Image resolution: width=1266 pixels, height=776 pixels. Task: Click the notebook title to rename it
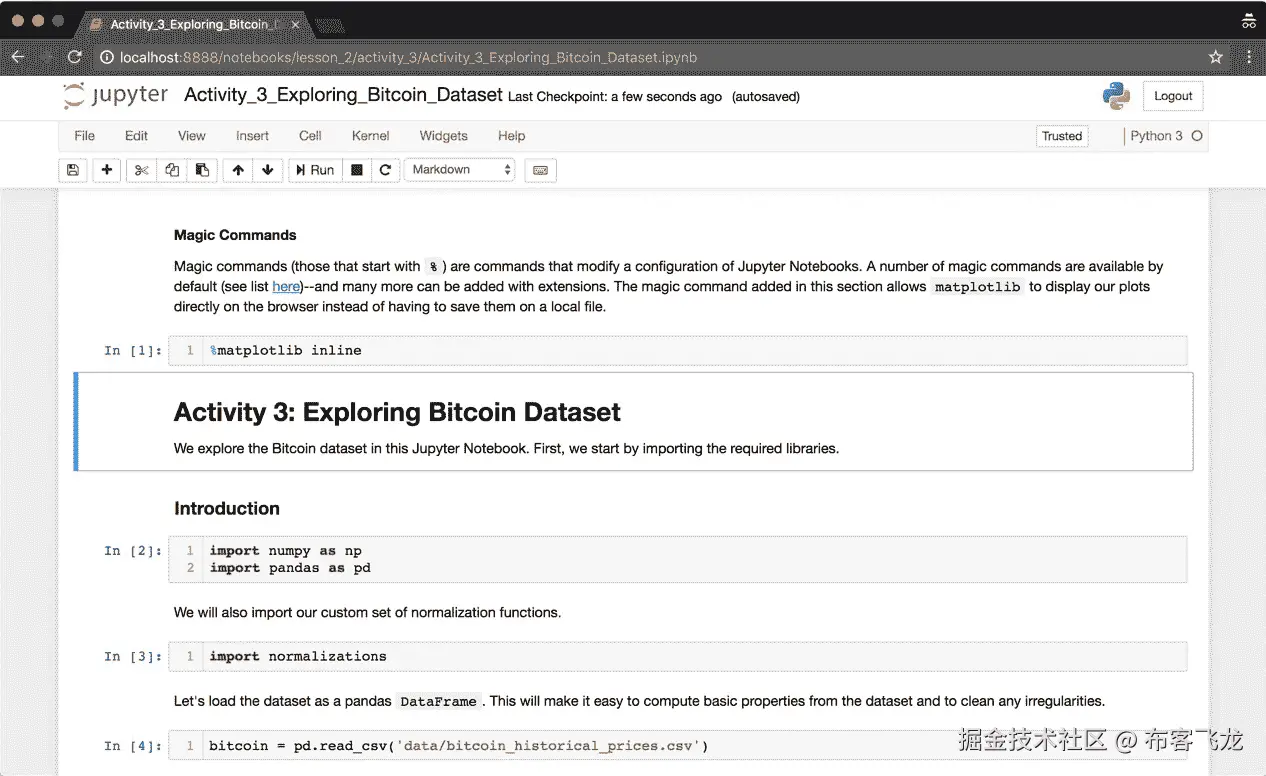(343, 95)
